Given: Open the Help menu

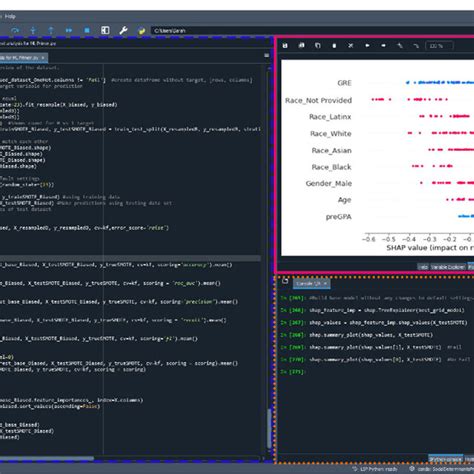Looking at the screenshot, I should coord(10,16).
